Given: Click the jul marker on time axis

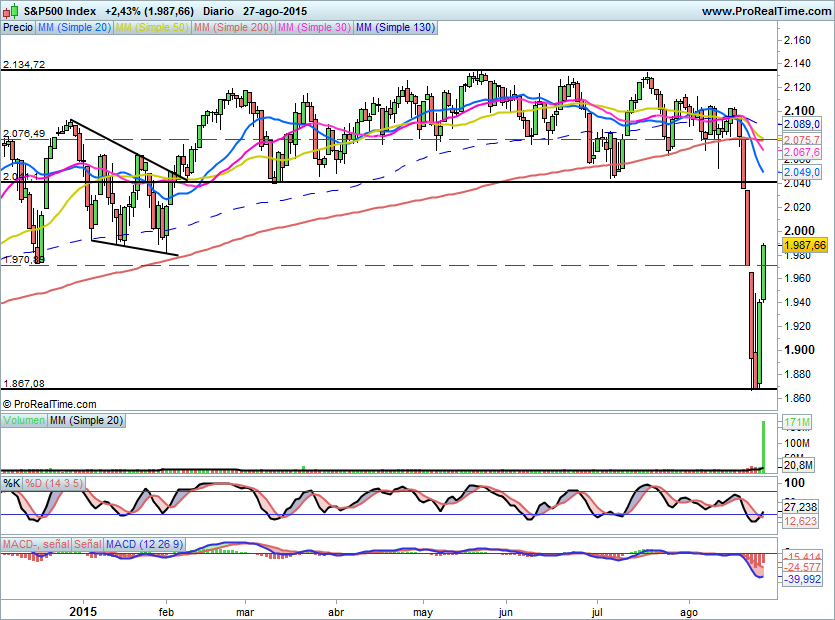Looking at the screenshot, I should coord(597,613).
